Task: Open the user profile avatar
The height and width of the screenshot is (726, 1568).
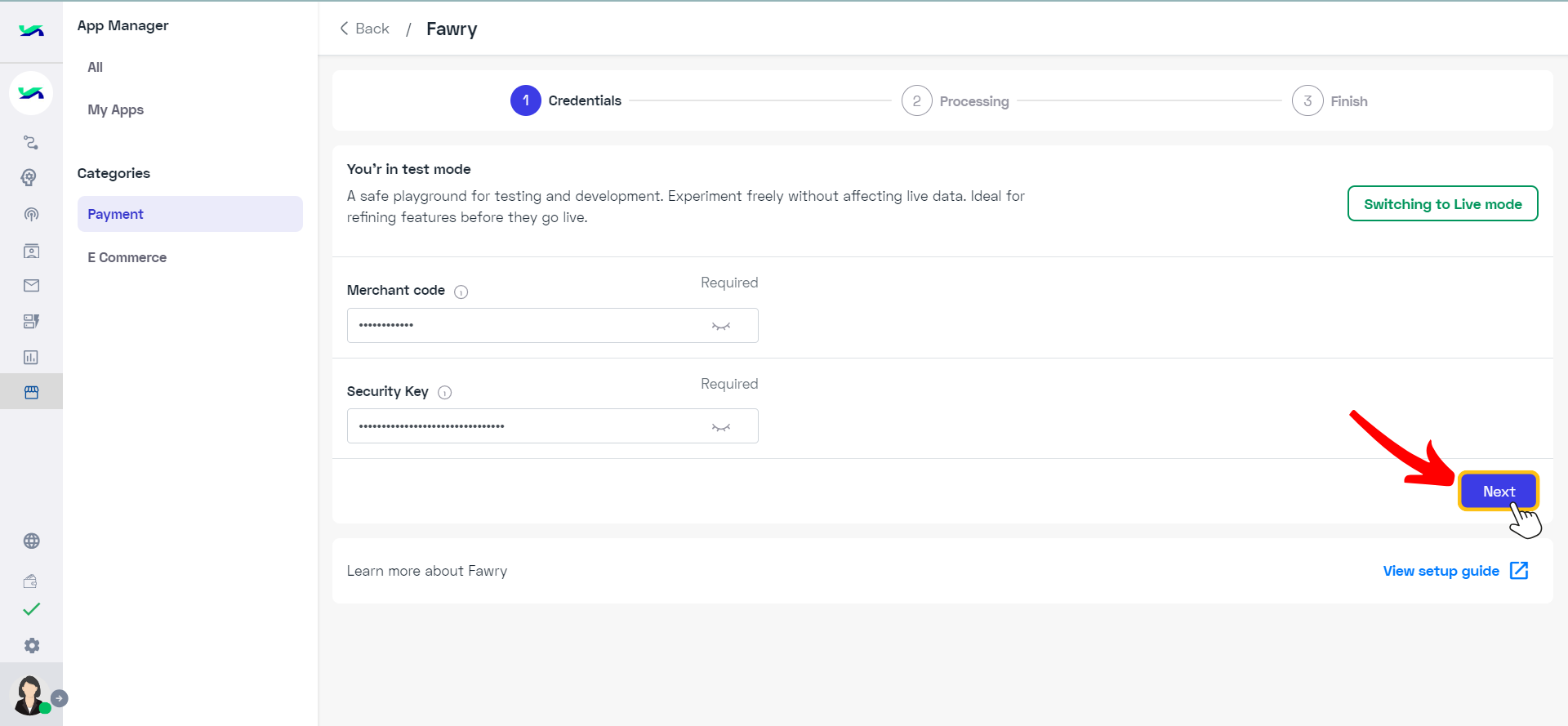Action: click(x=29, y=696)
